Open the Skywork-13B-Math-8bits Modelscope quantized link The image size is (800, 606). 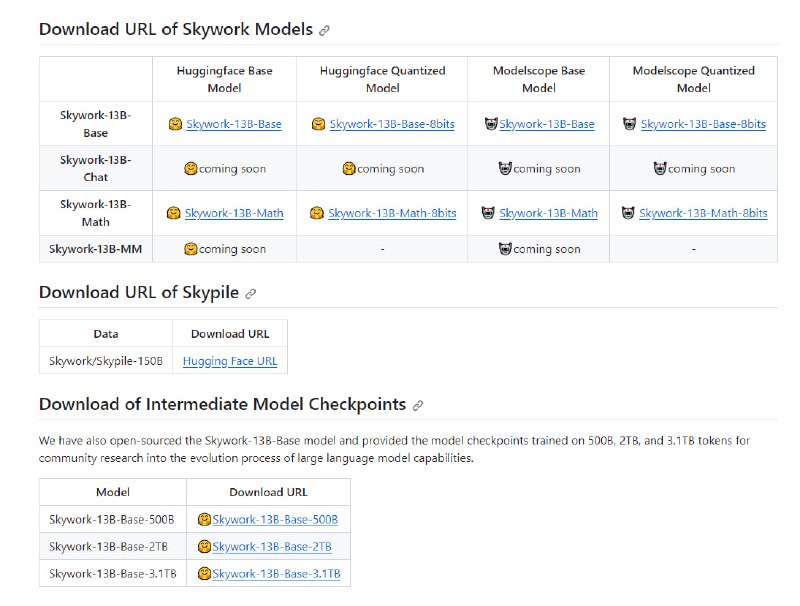click(704, 213)
